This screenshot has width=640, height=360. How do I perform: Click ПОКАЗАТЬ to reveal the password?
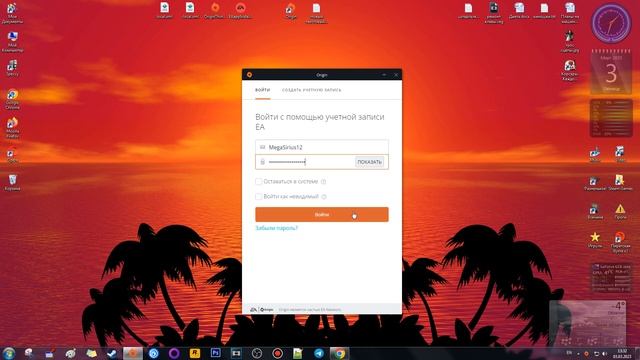click(369, 162)
